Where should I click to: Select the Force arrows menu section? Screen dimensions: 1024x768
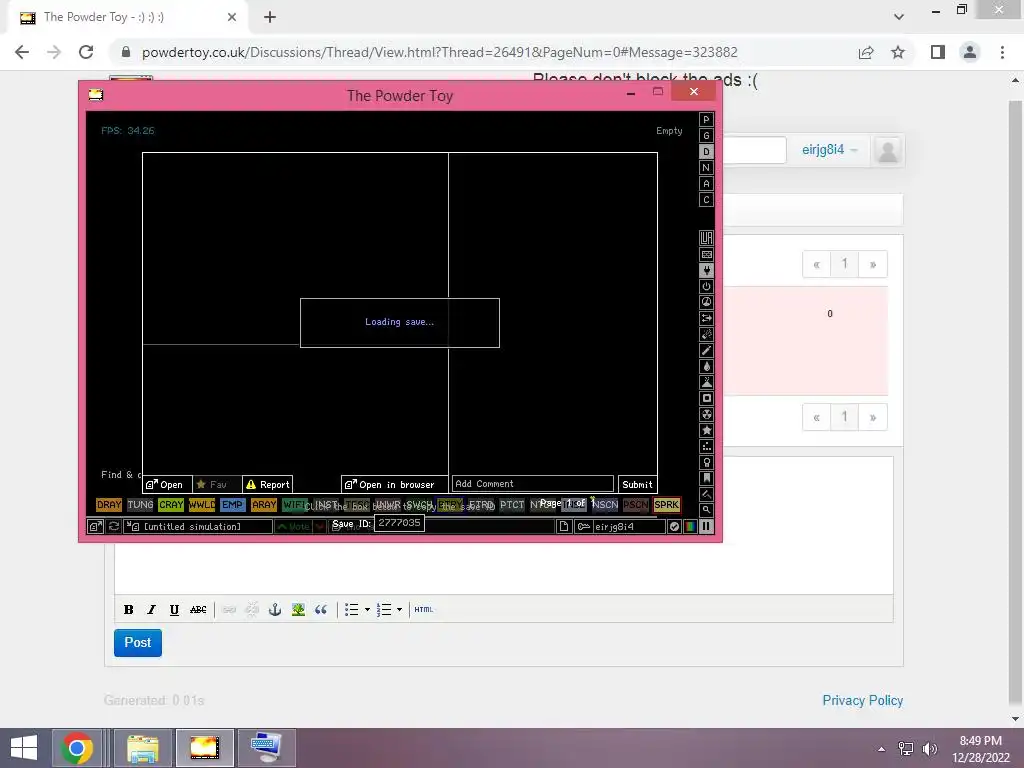pyautogui.click(x=706, y=318)
